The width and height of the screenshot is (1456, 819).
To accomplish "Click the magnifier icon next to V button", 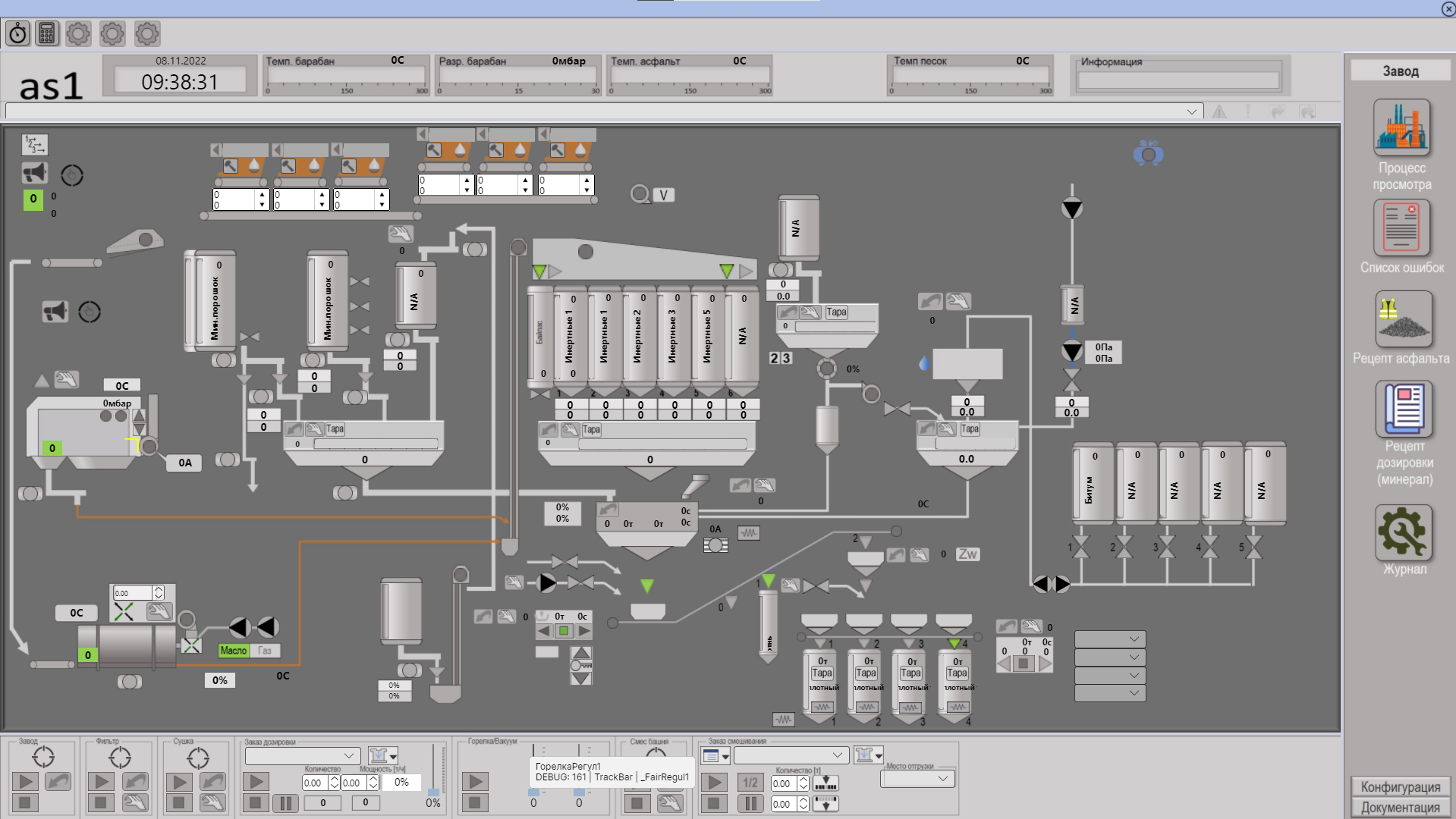I will 640,195.
